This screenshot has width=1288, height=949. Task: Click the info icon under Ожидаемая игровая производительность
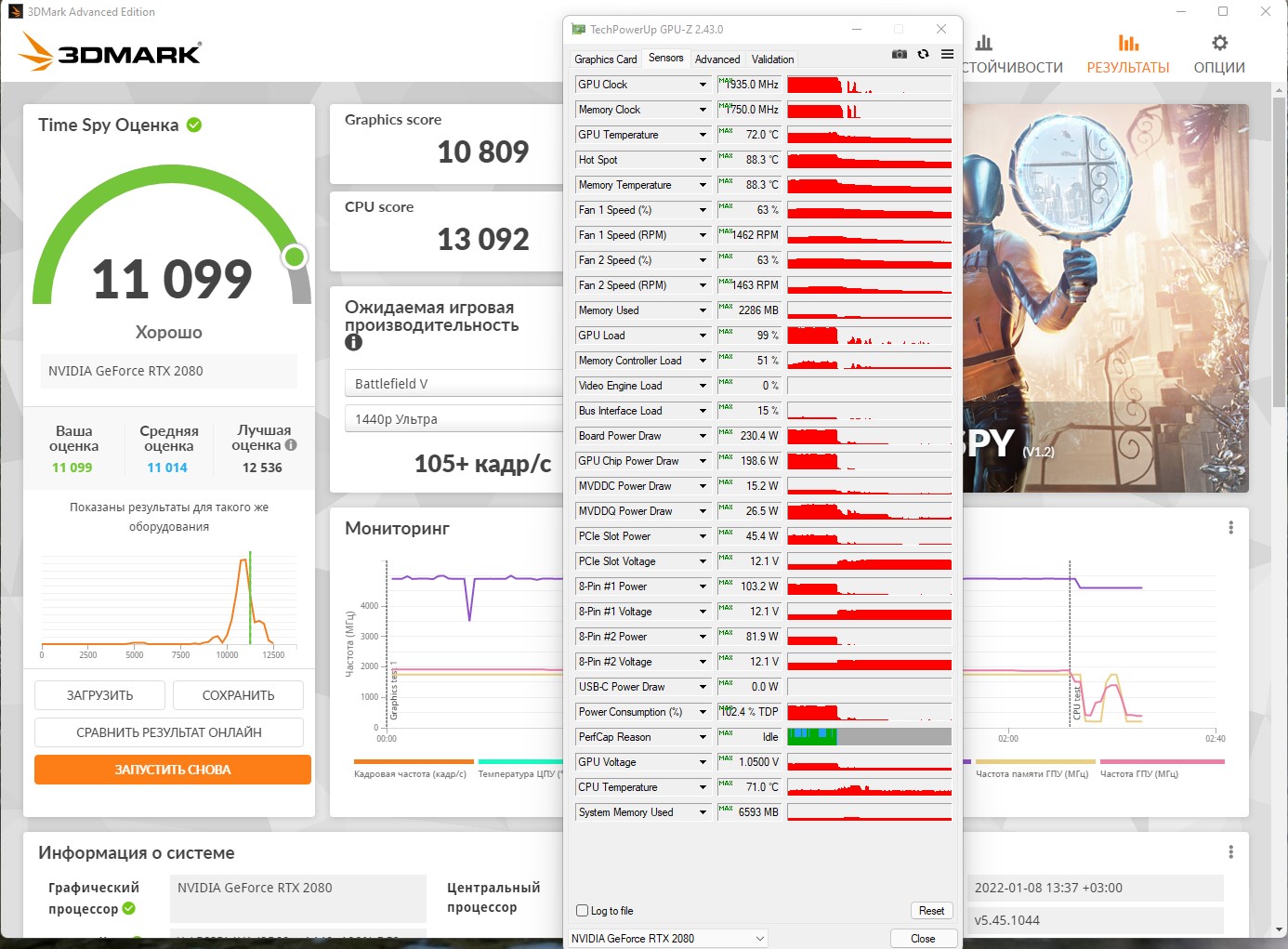[x=353, y=342]
